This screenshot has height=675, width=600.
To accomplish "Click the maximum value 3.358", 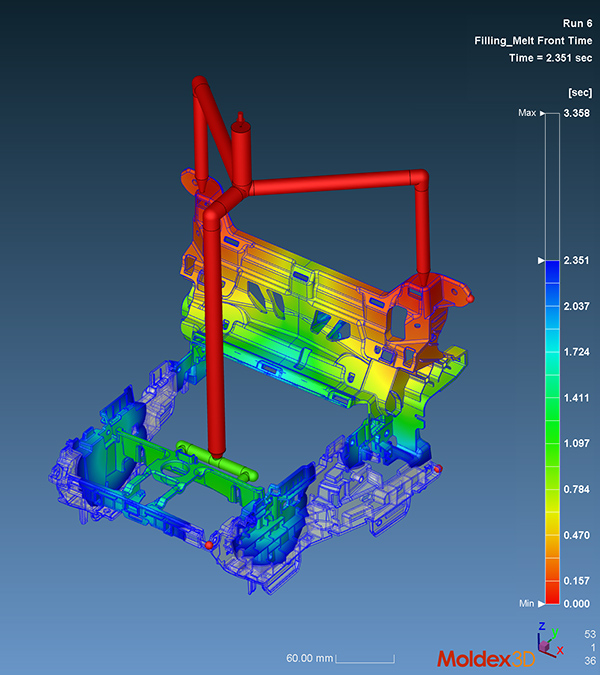I will click(577, 113).
